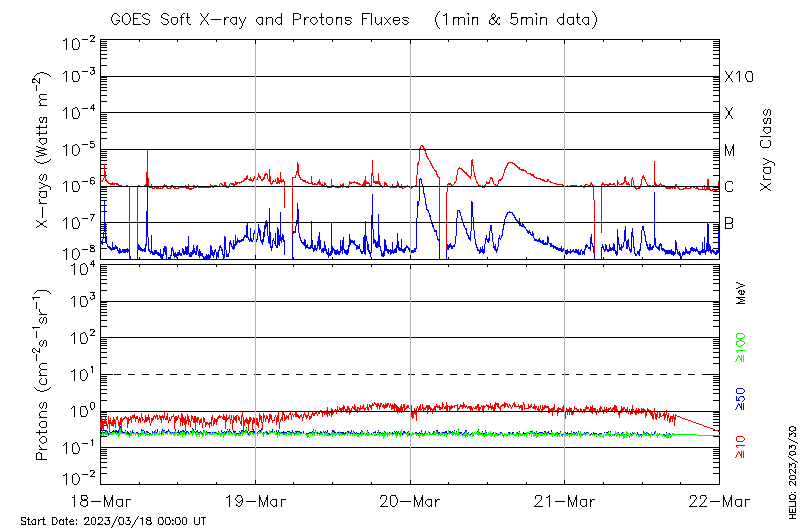
Task: Click 'Start Date: 2023/03/18 00:00 UT' text
Action: pos(113,521)
